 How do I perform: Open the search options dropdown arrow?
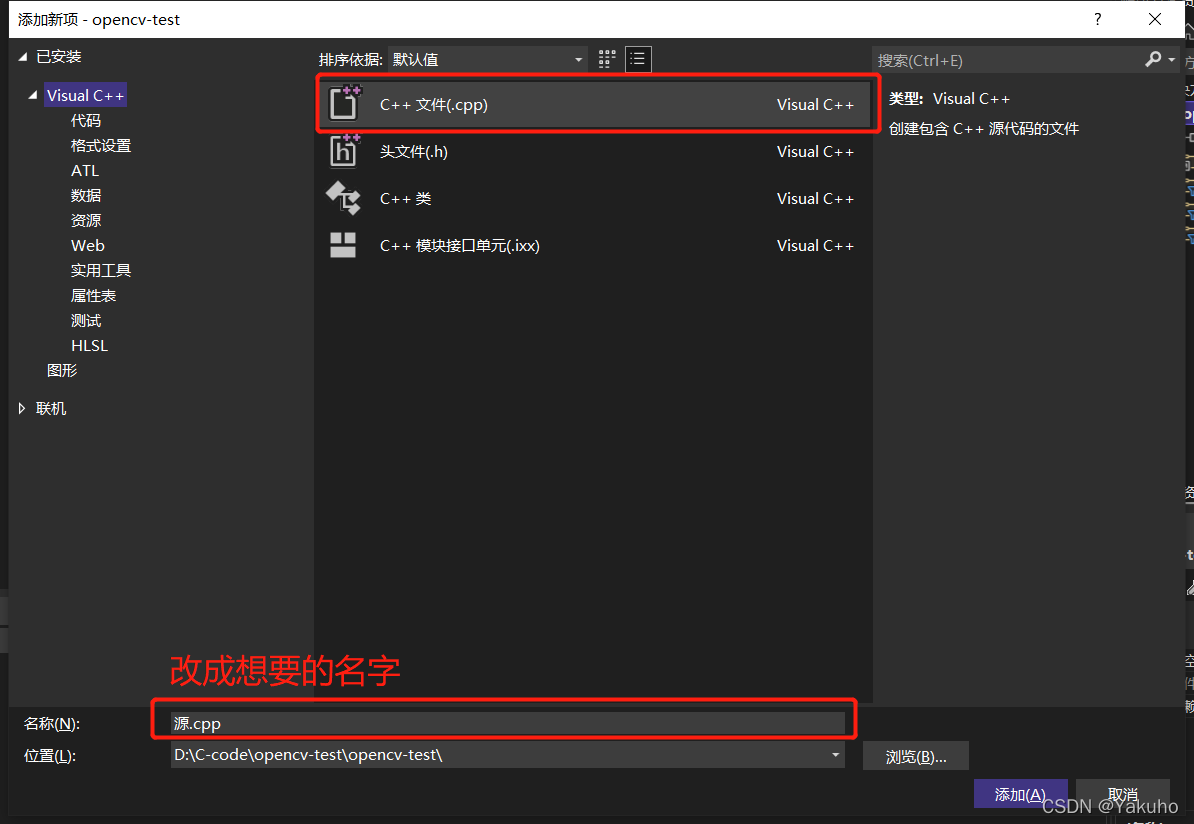[1171, 59]
